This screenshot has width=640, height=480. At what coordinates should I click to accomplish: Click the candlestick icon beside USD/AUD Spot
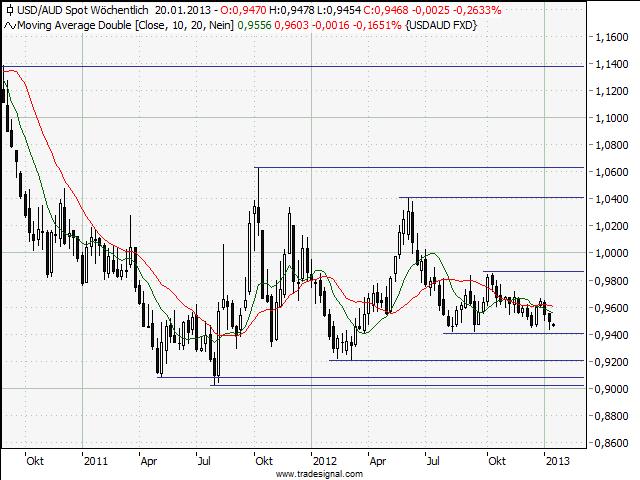click(x=8, y=9)
